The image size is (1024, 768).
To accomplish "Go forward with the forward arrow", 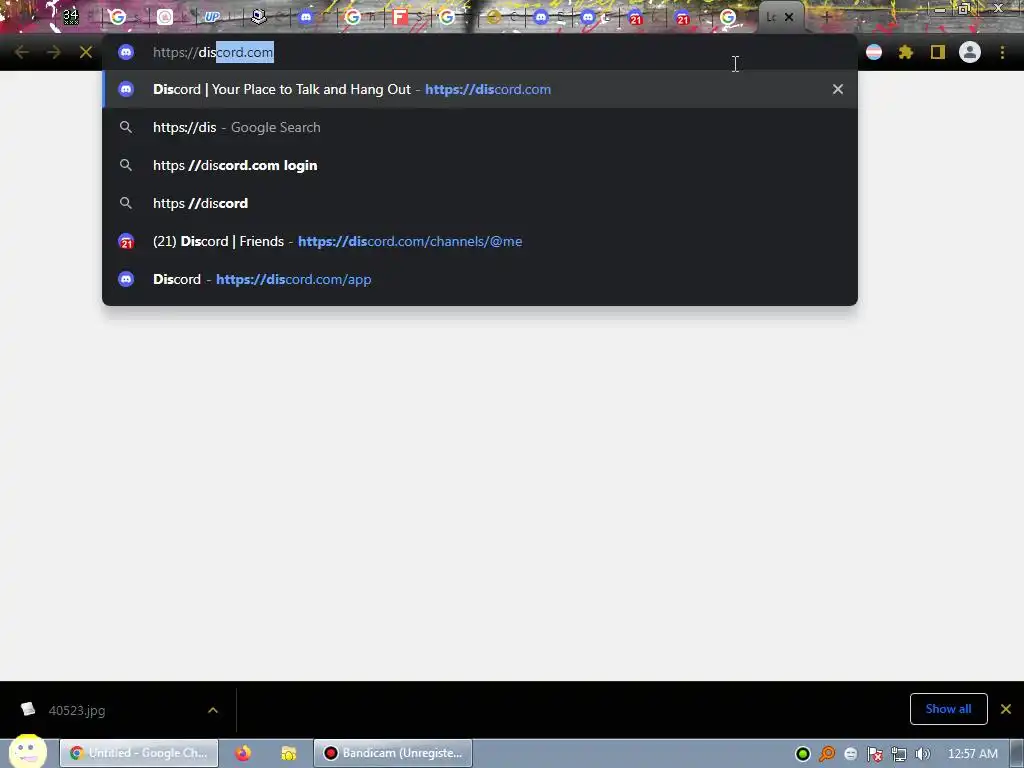I will [x=54, y=52].
